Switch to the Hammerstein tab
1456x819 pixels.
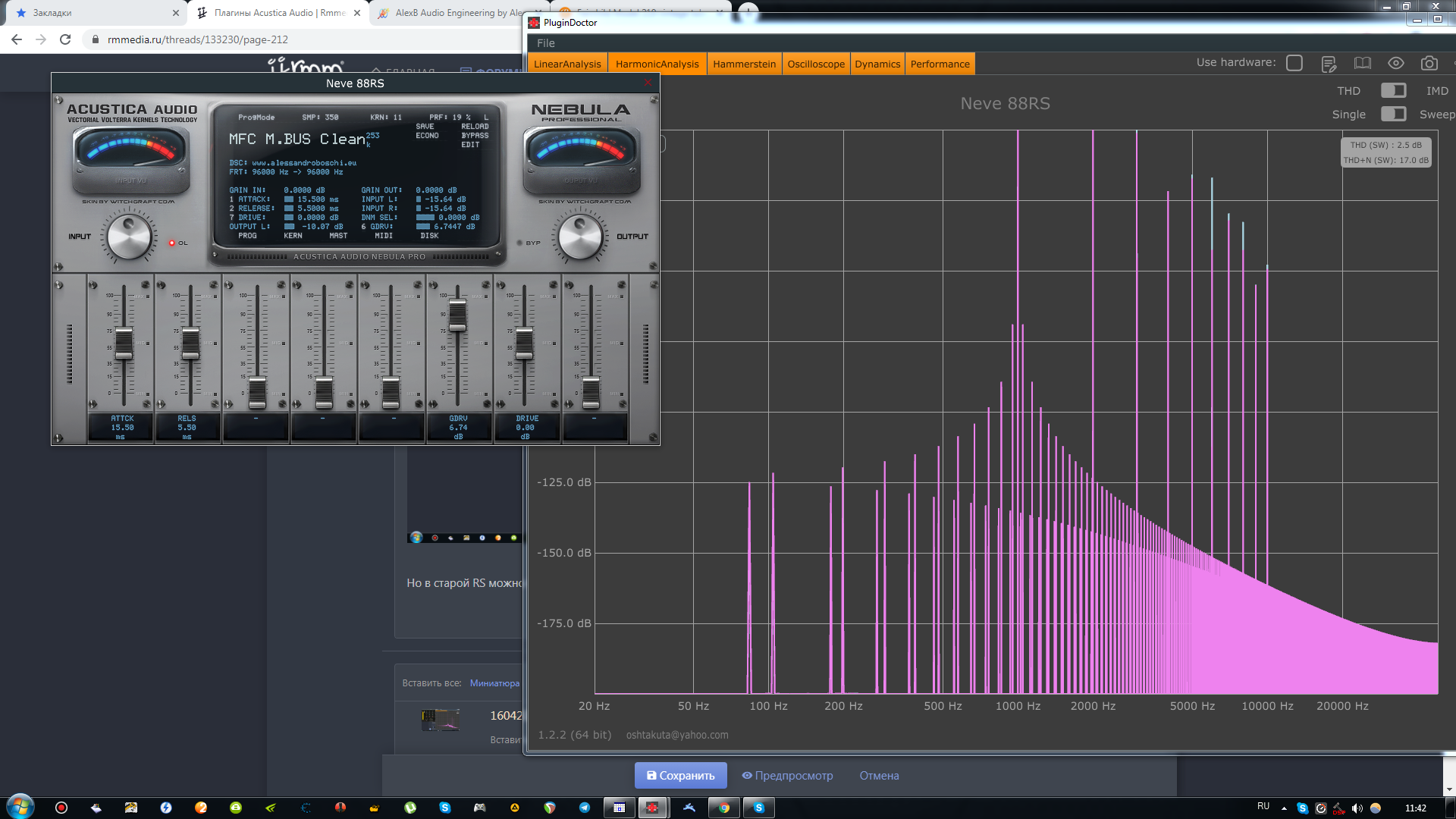pyautogui.click(x=744, y=64)
